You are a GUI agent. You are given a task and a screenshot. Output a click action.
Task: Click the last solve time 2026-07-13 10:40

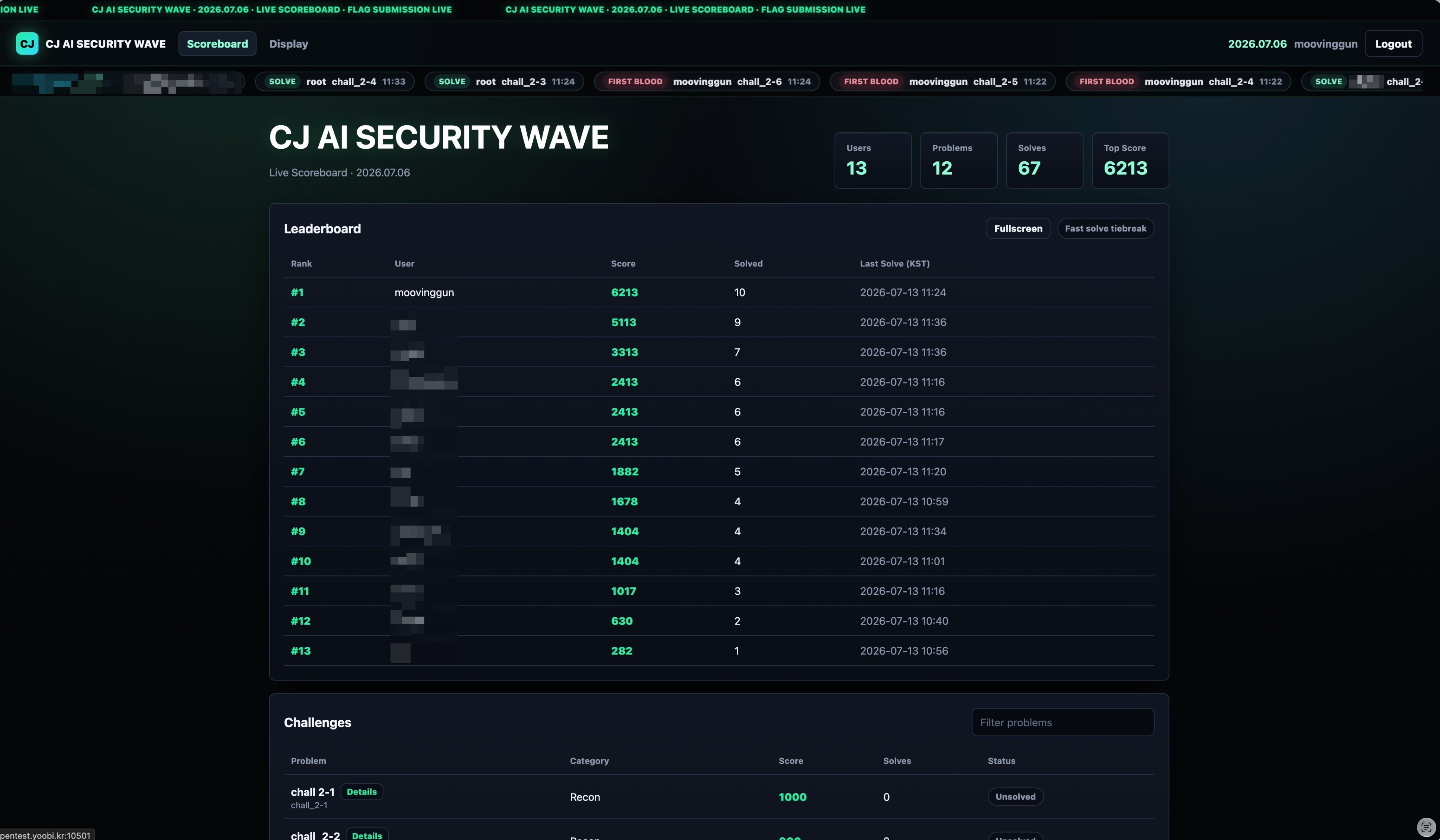[x=904, y=621]
